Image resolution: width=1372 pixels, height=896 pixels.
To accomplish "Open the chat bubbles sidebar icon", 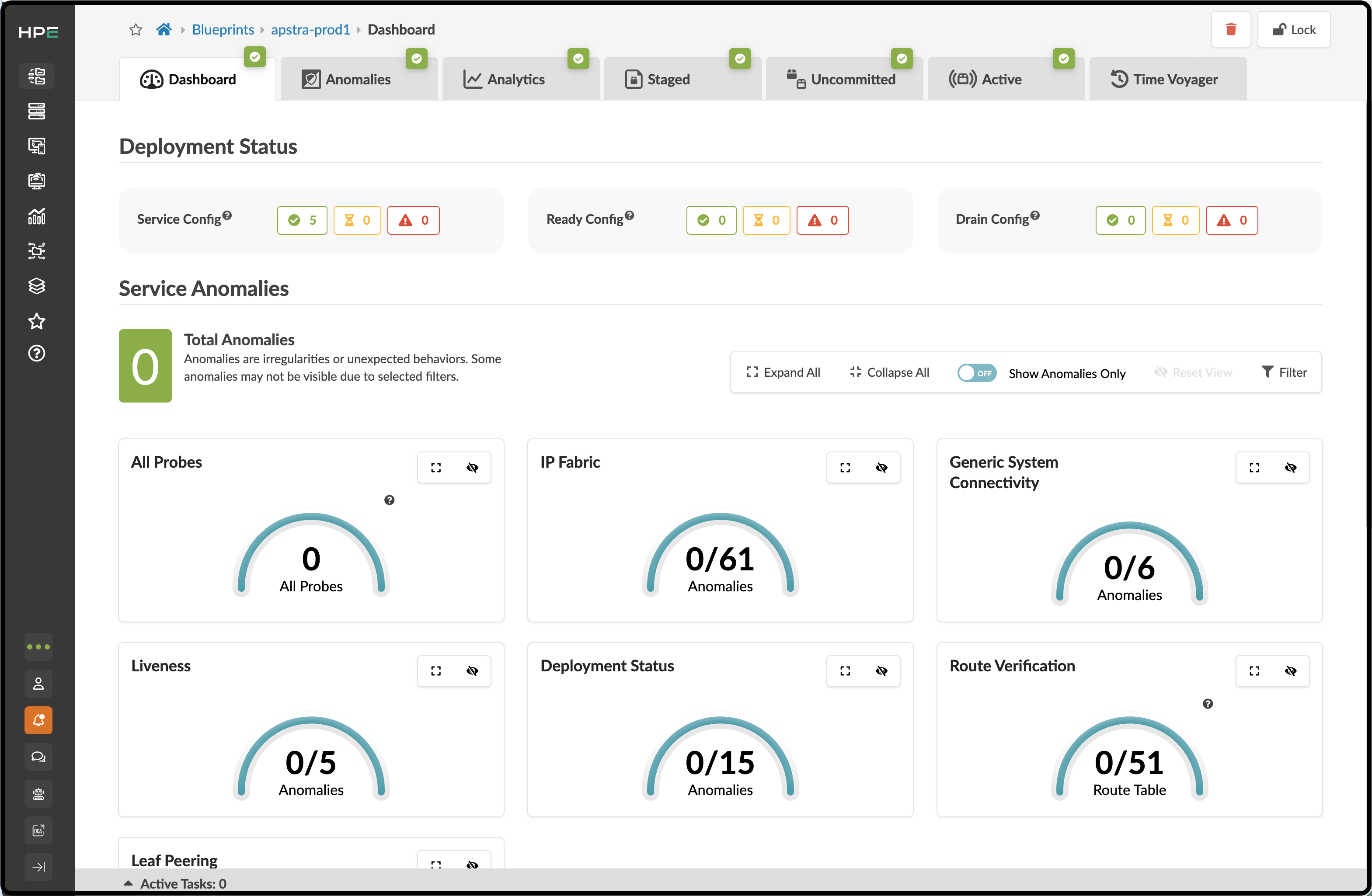I will coord(38,757).
